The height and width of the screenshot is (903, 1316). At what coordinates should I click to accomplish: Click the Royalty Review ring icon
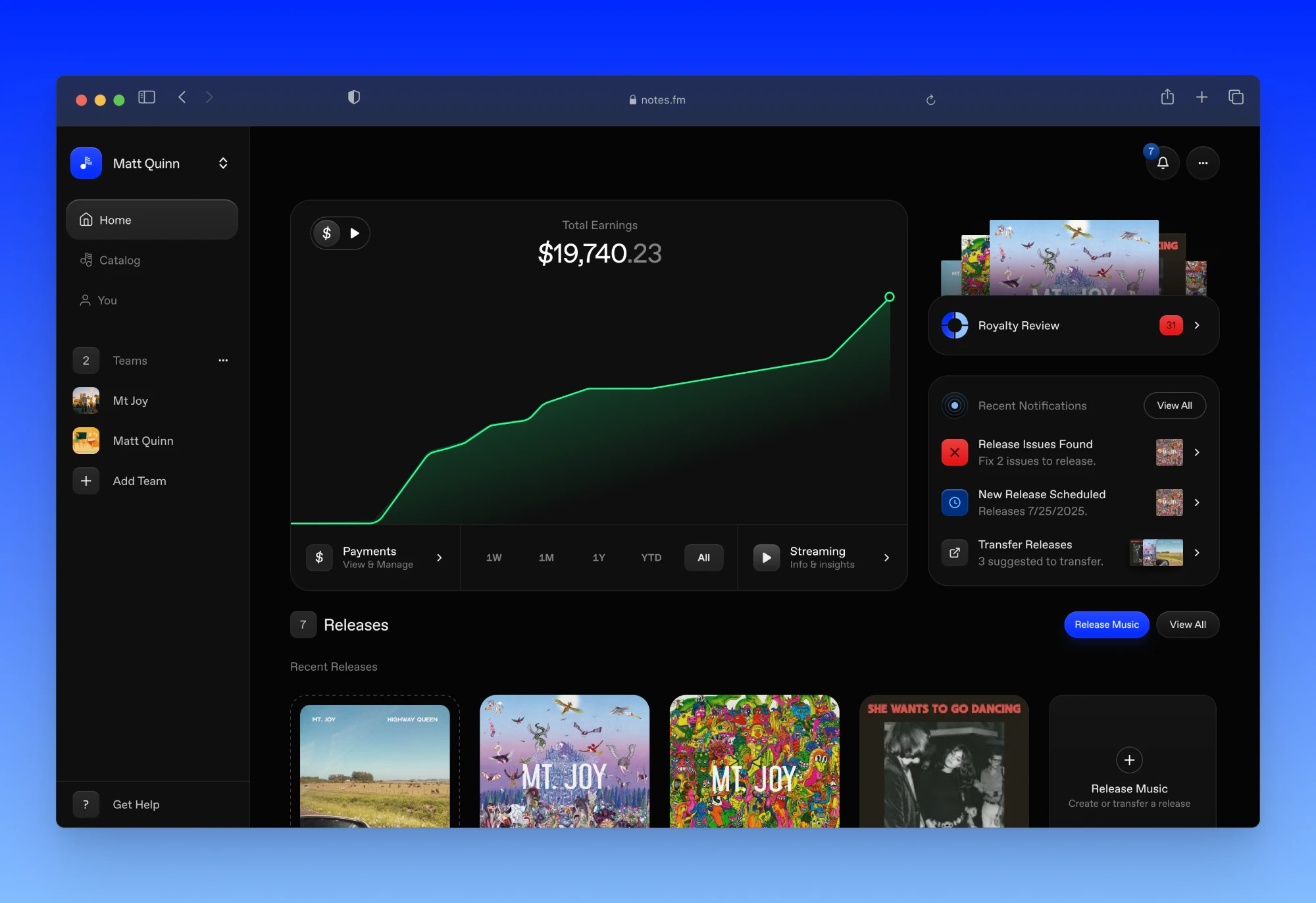point(955,325)
